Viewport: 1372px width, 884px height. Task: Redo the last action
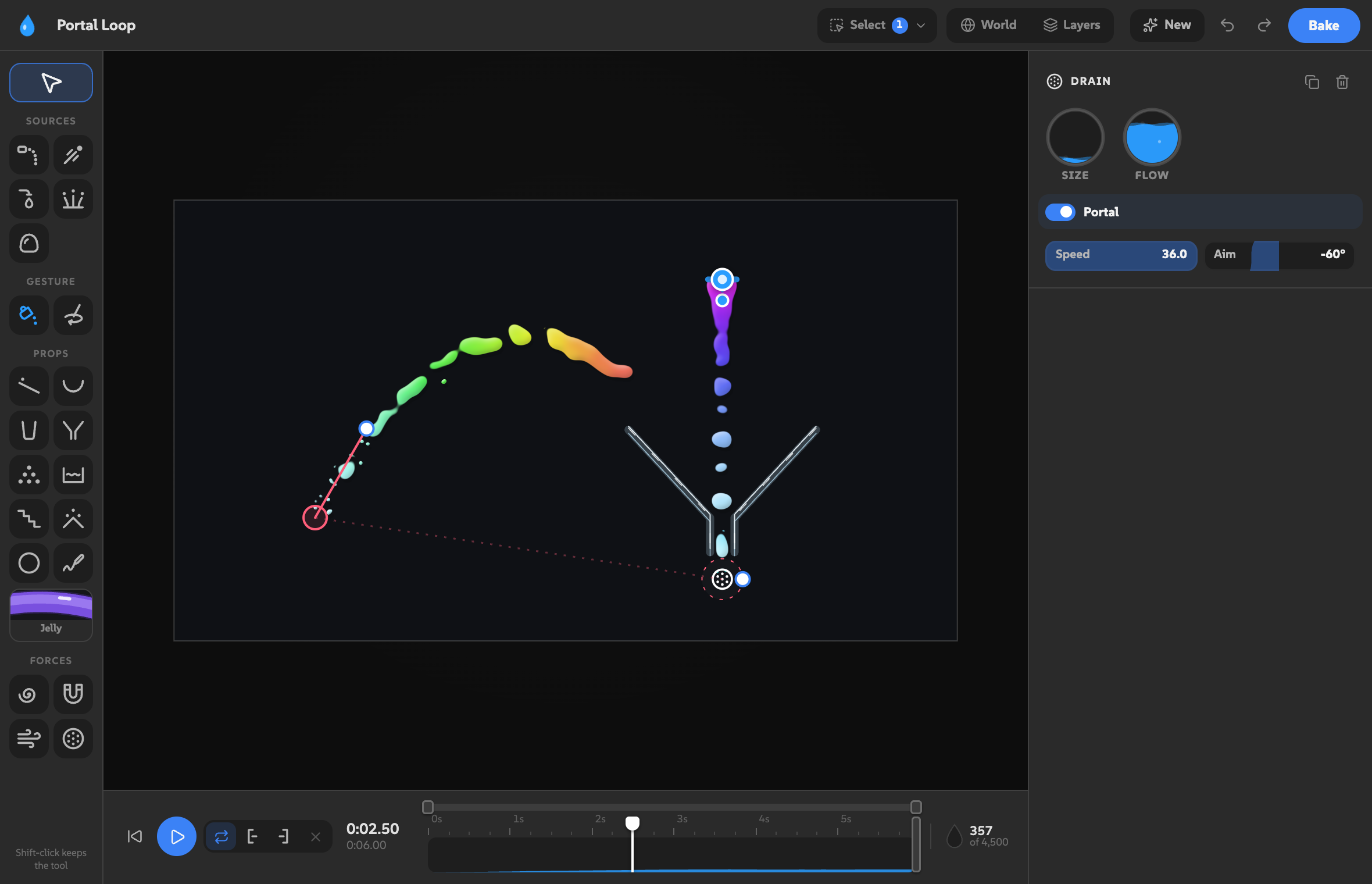point(1264,25)
